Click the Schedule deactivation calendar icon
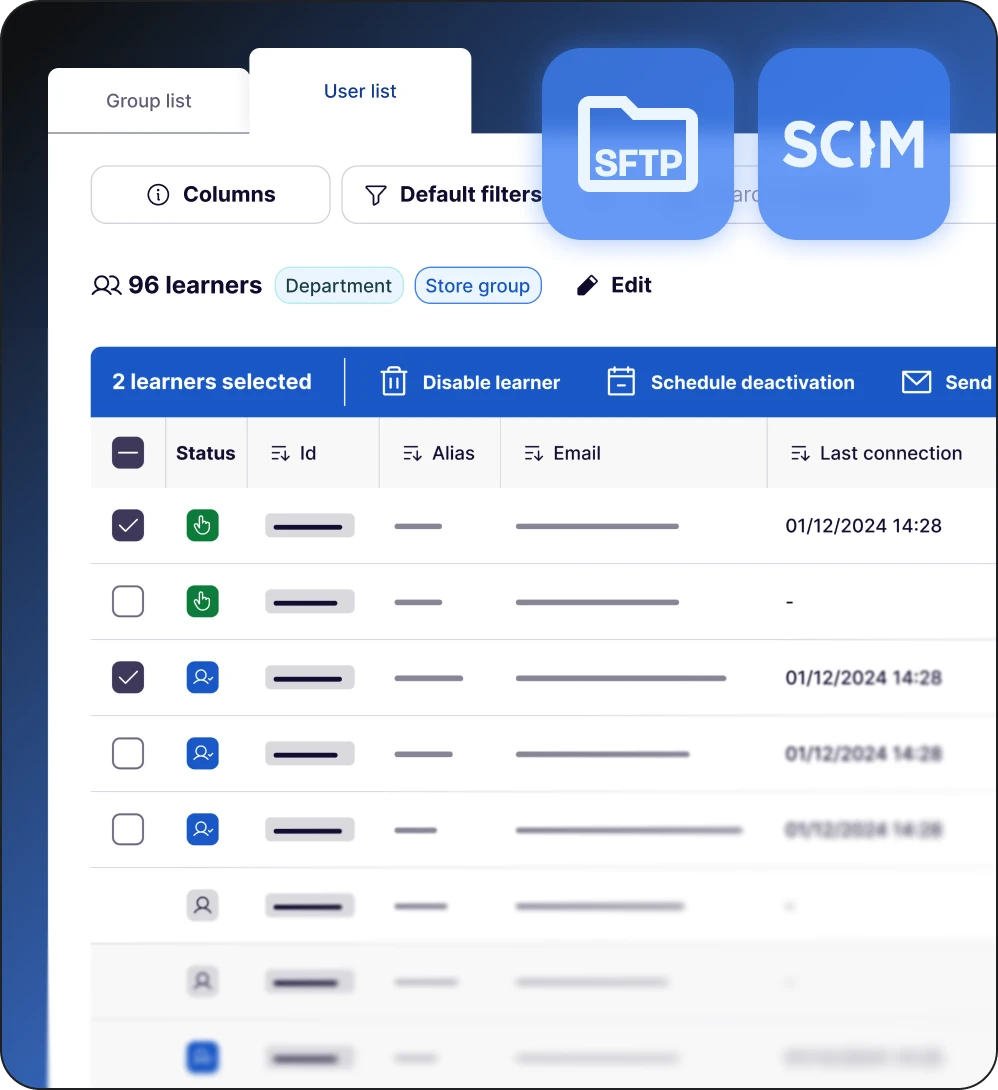The image size is (998, 1090). click(621, 381)
